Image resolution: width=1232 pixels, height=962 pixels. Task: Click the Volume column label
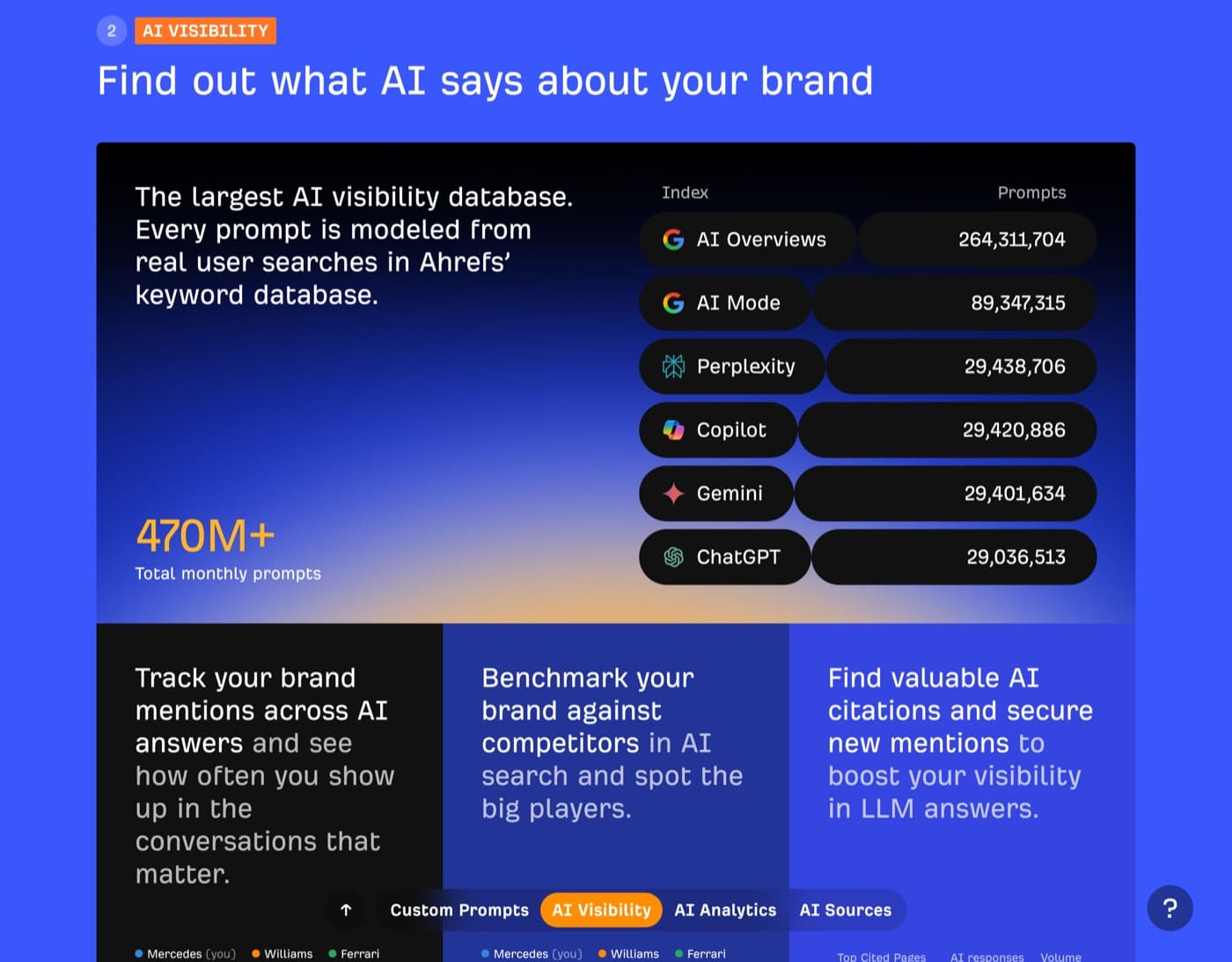(1060, 957)
